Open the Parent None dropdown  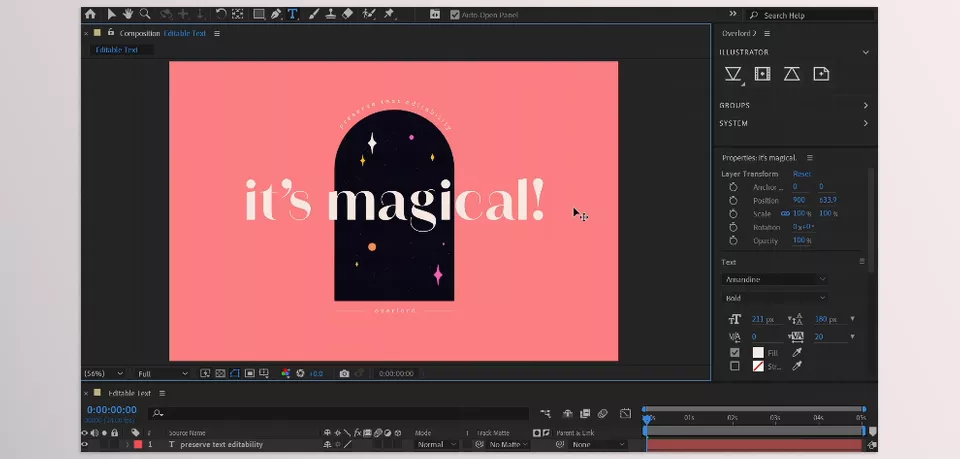click(x=599, y=445)
